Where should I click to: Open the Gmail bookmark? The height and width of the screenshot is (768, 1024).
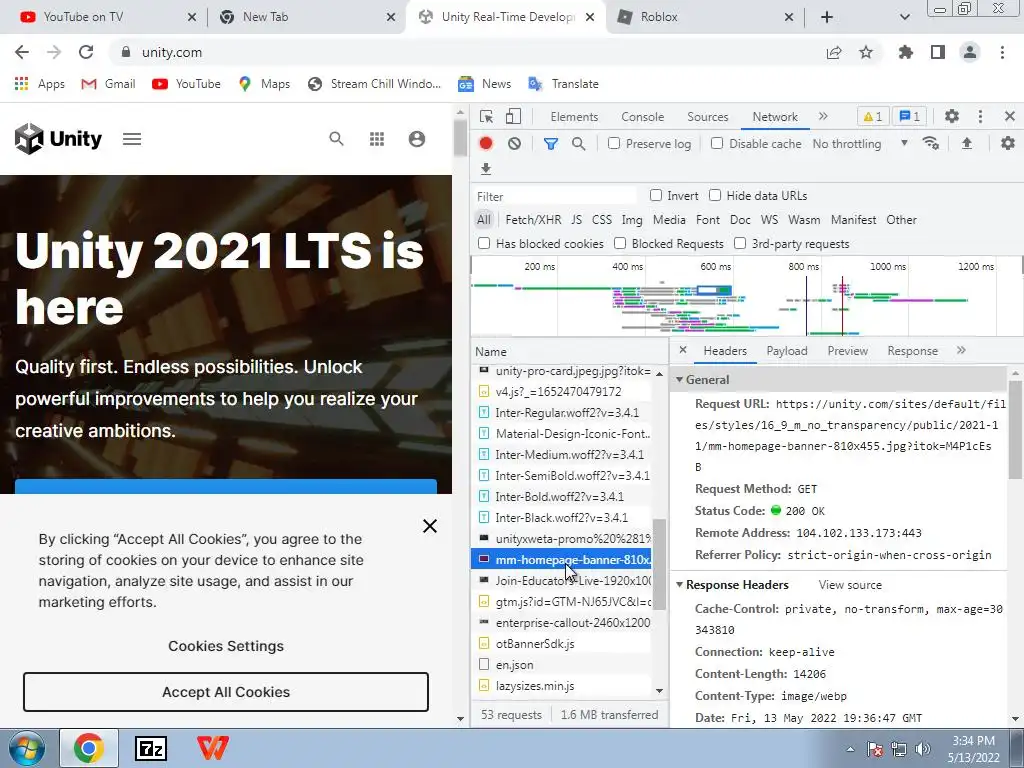click(108, 84)
